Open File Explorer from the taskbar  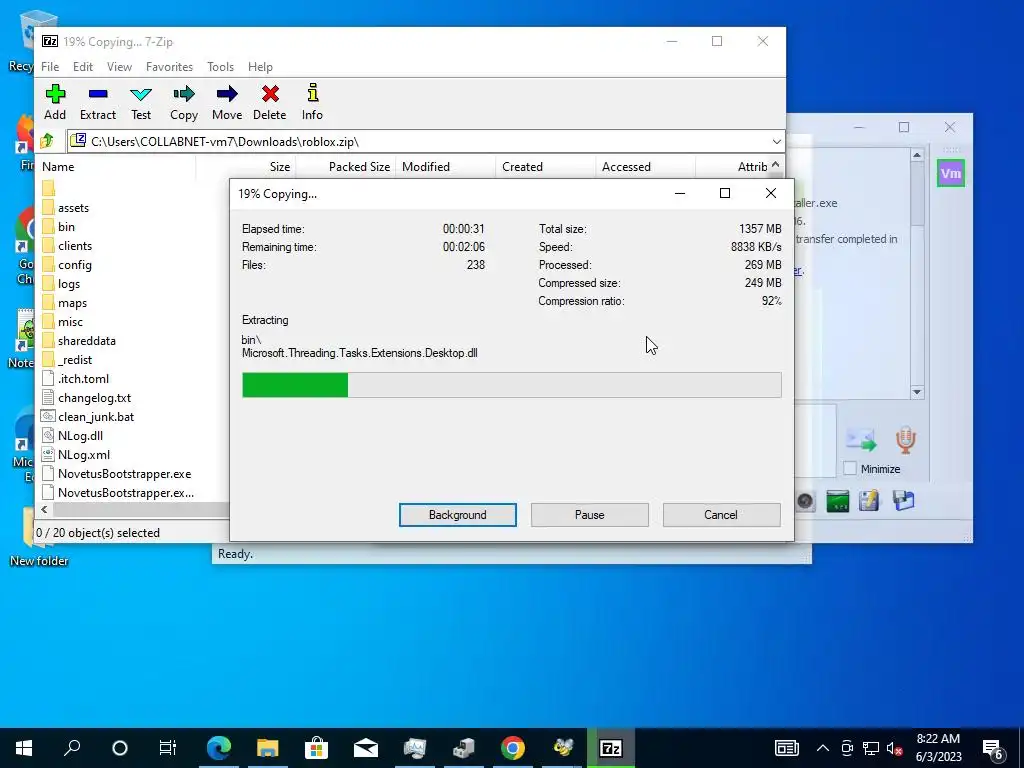268,748
